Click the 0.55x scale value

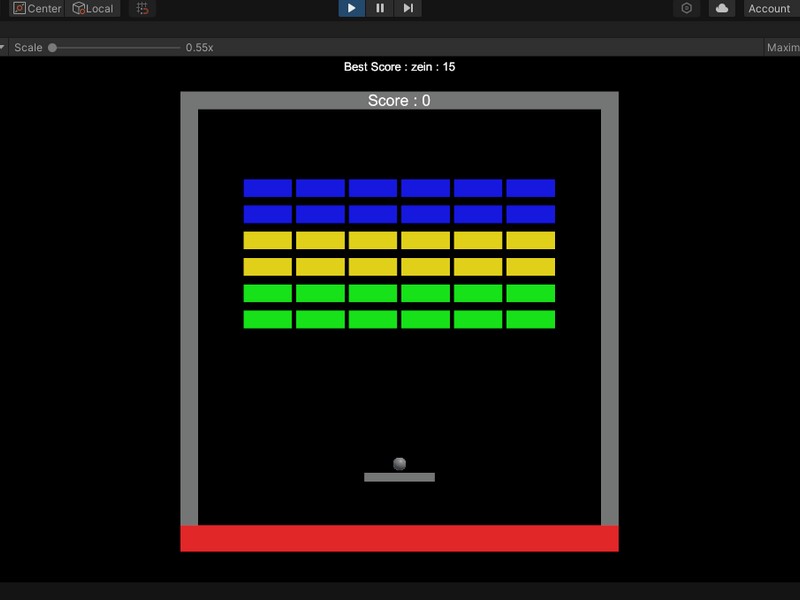(199, 47)
